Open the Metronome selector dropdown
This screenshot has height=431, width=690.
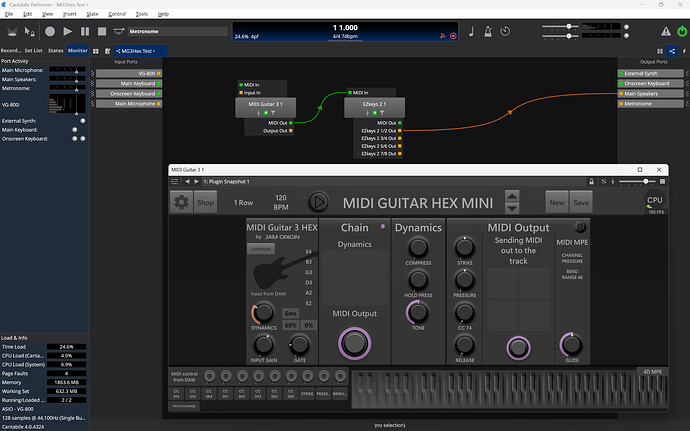click(x=174, y=32)
